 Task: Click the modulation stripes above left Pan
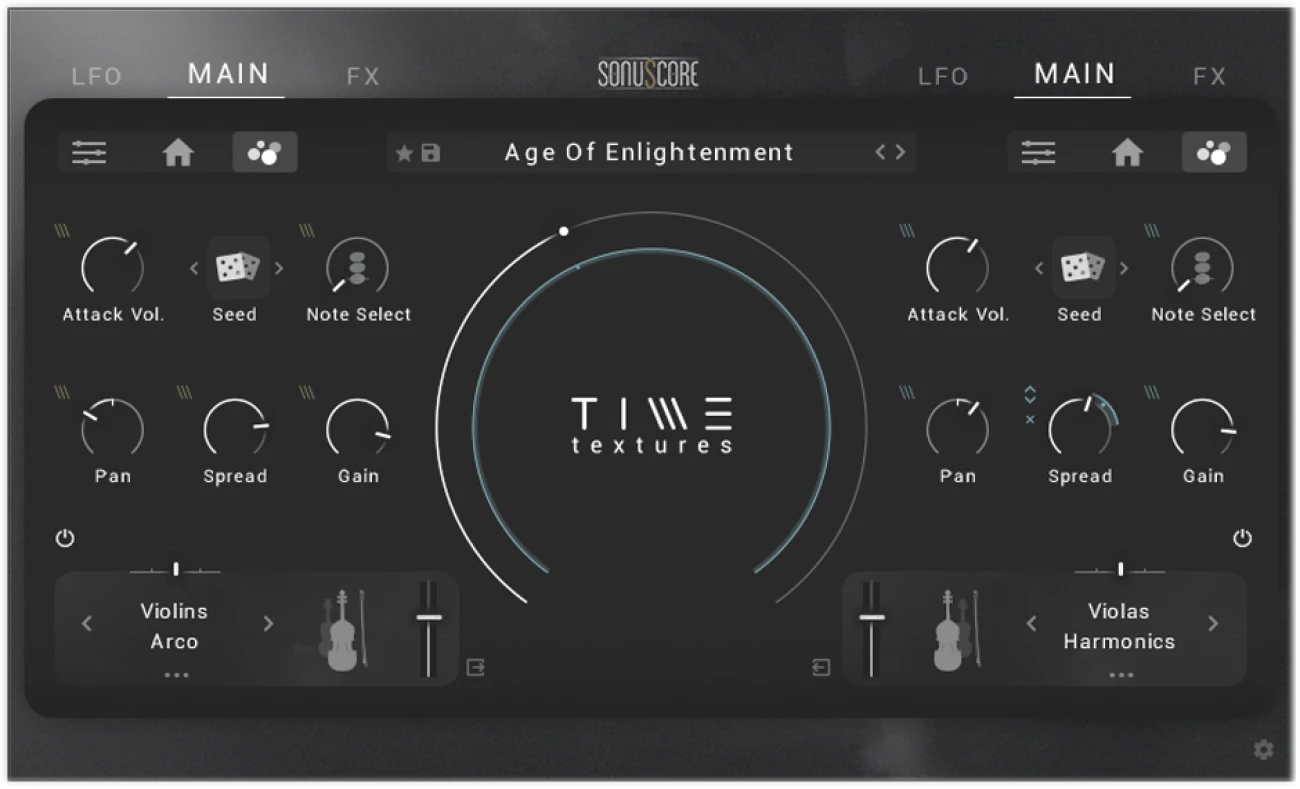click(62, 393)
